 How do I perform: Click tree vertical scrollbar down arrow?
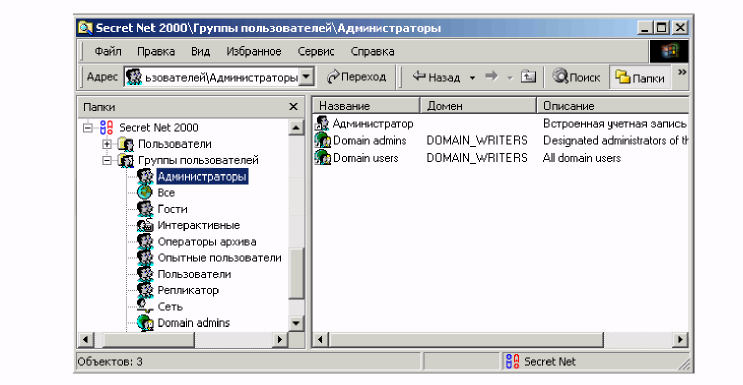[x=296, y=324]
